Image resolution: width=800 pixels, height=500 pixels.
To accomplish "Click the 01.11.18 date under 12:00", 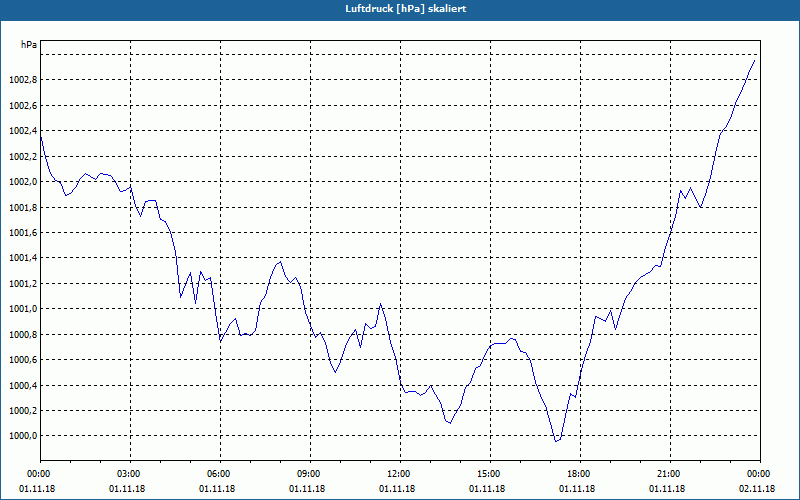I will coord(397,489).
